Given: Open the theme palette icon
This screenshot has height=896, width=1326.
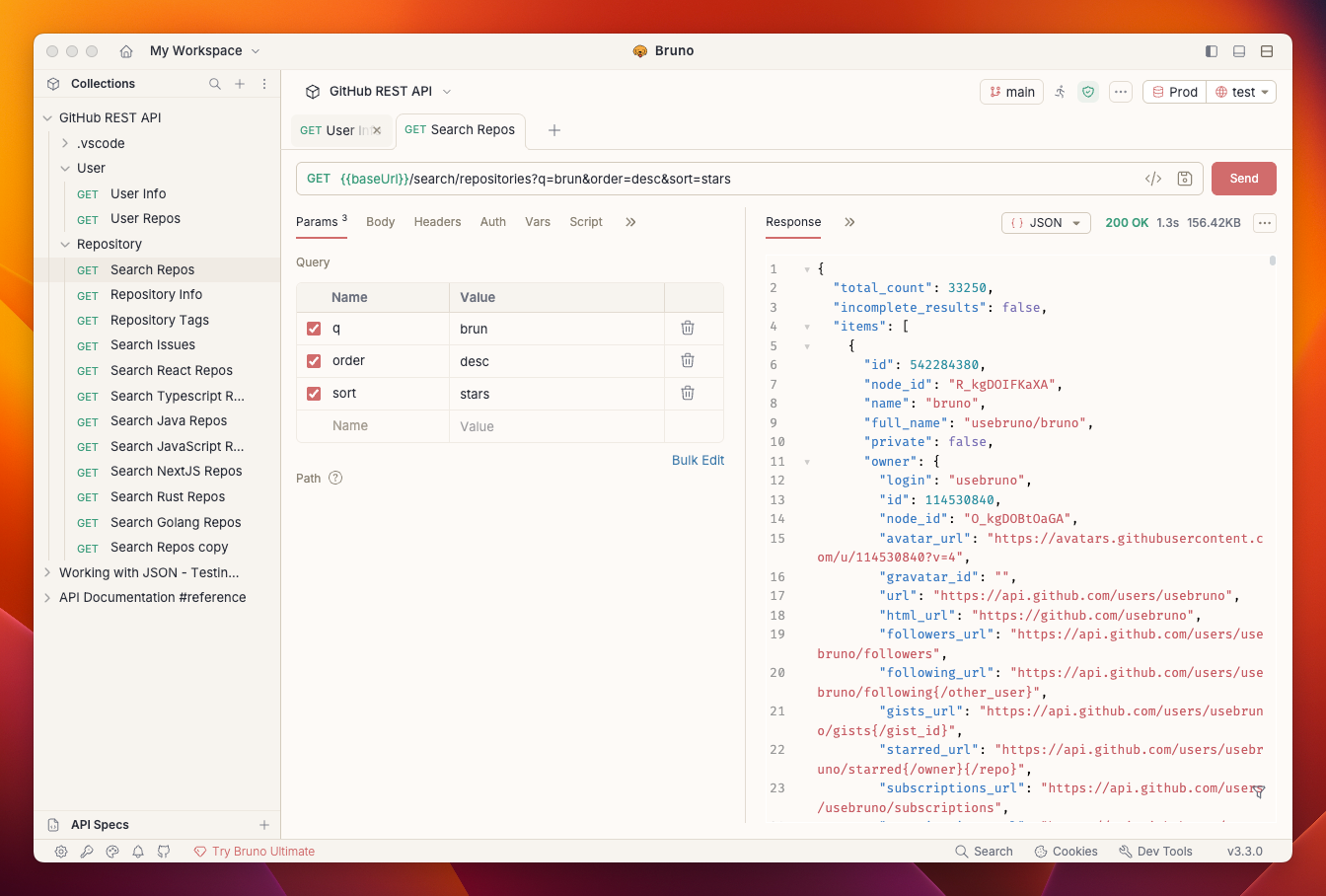Looking at the screenshot, I should [112, 852].
